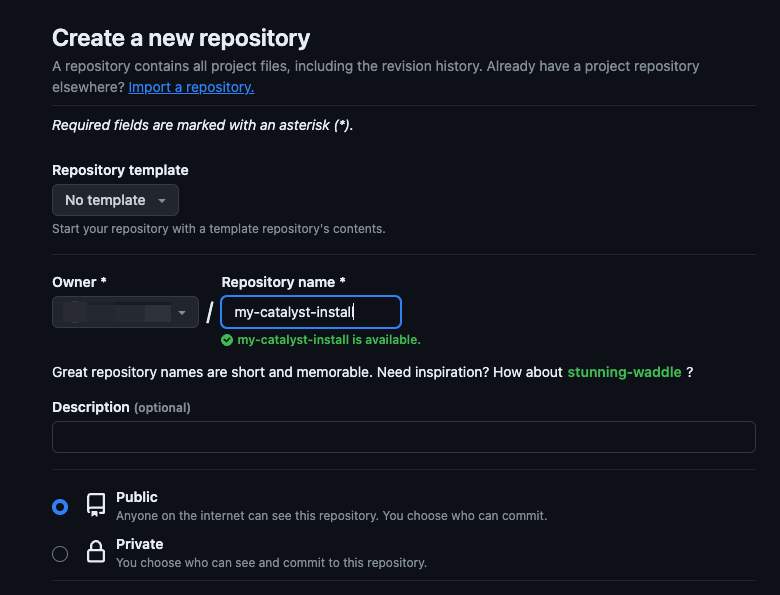
Task: Open the No template dropdown
Action: pyautogui.click(x=115, y=200)
